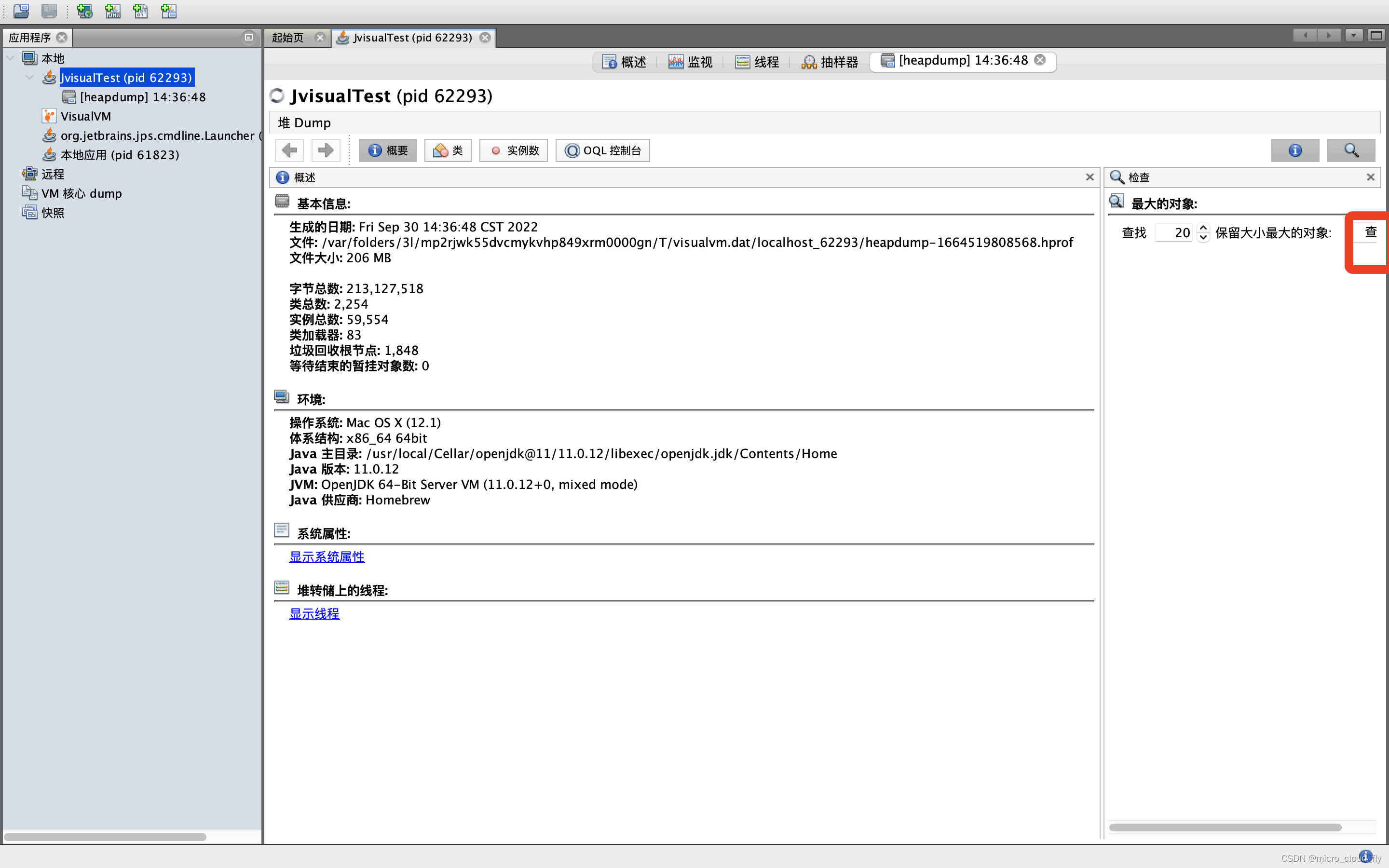Screen dimensions: 1389x868
Task: Click scroll-tabs-right arrow at top right
Action: point(1329,36)
